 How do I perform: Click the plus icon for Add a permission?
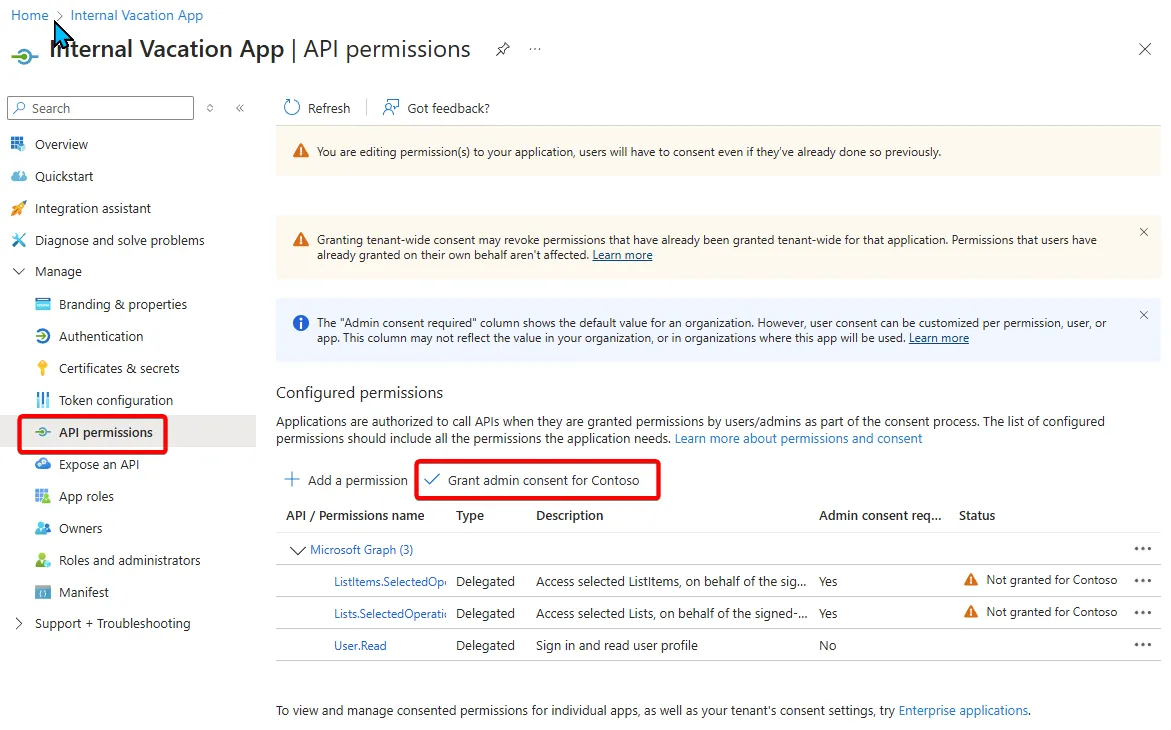click(x=292, y=480)
